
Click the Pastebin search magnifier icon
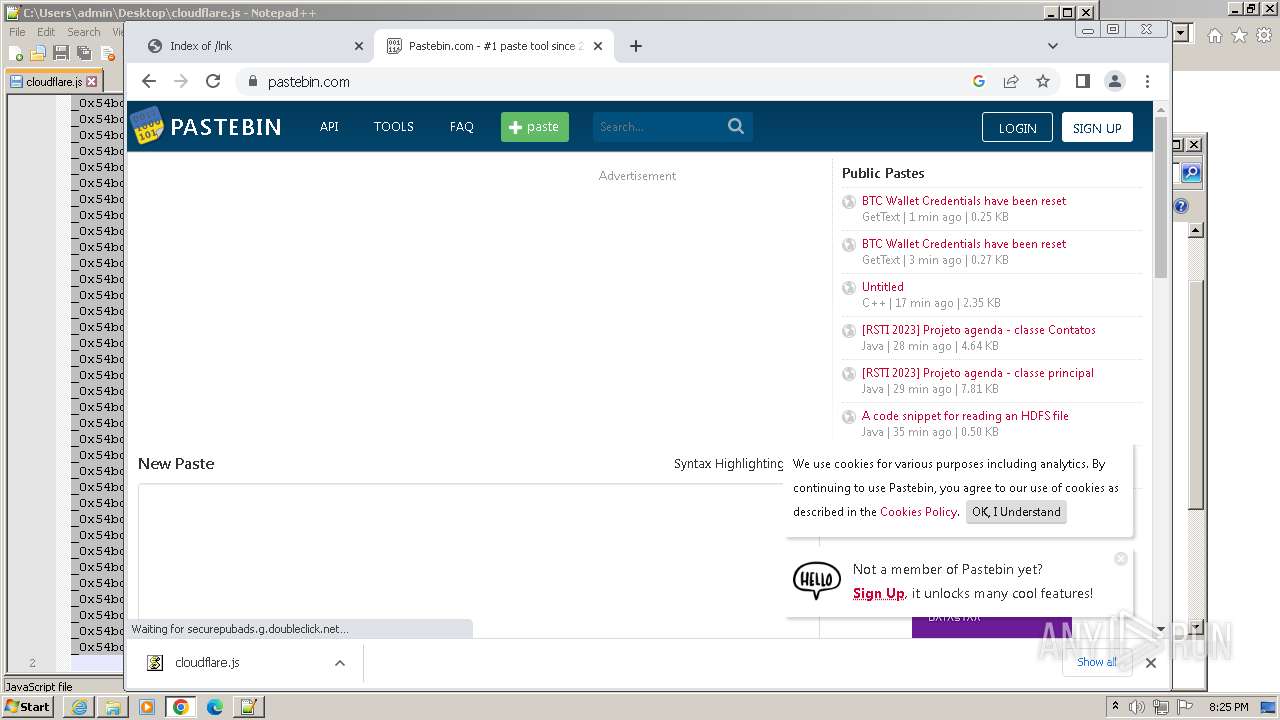pos(736,126)
